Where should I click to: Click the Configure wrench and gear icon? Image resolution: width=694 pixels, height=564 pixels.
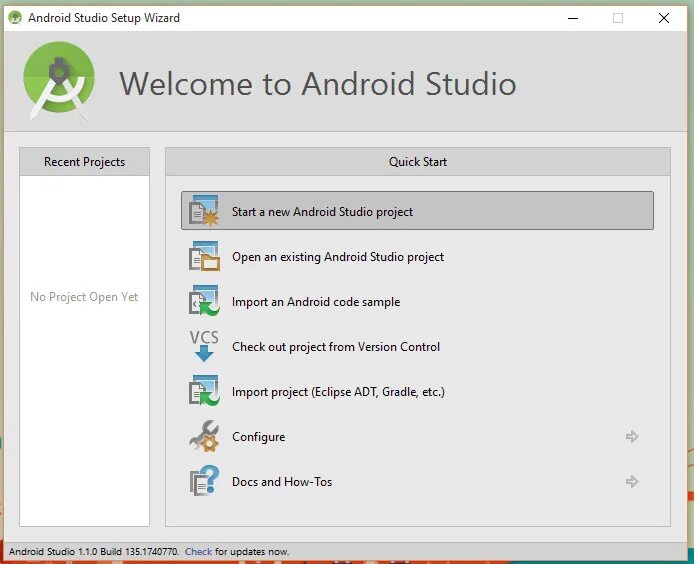coord(204,436)
